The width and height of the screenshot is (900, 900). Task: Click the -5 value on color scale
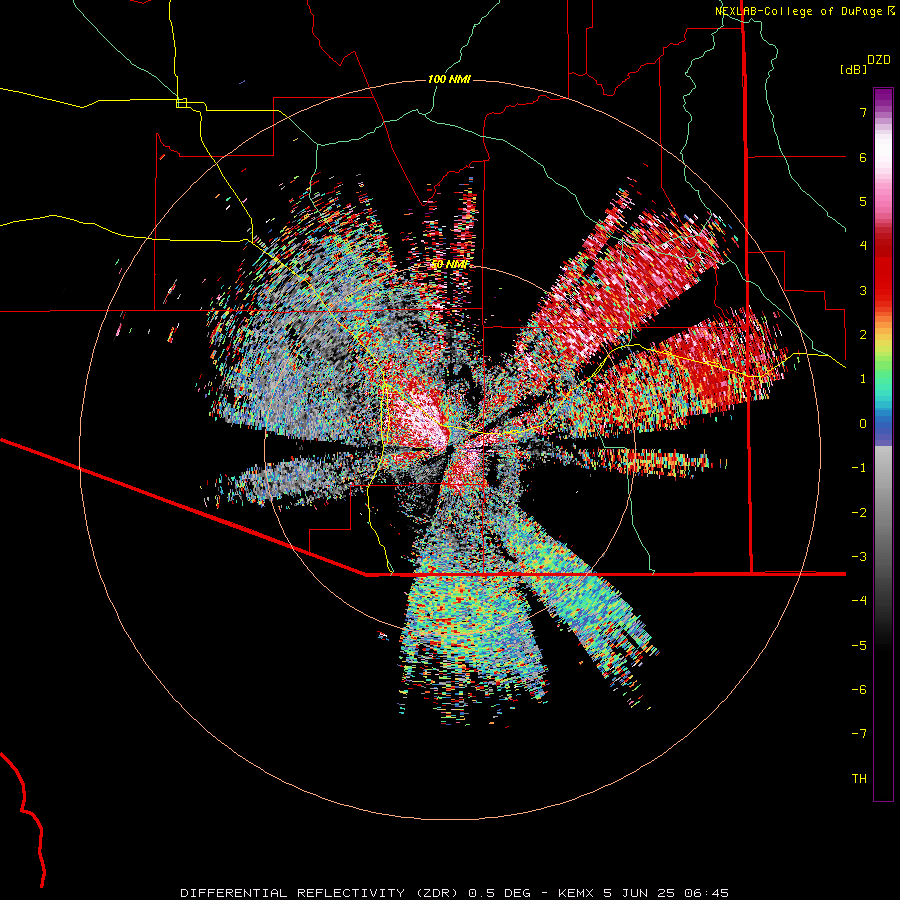point(859,646)
